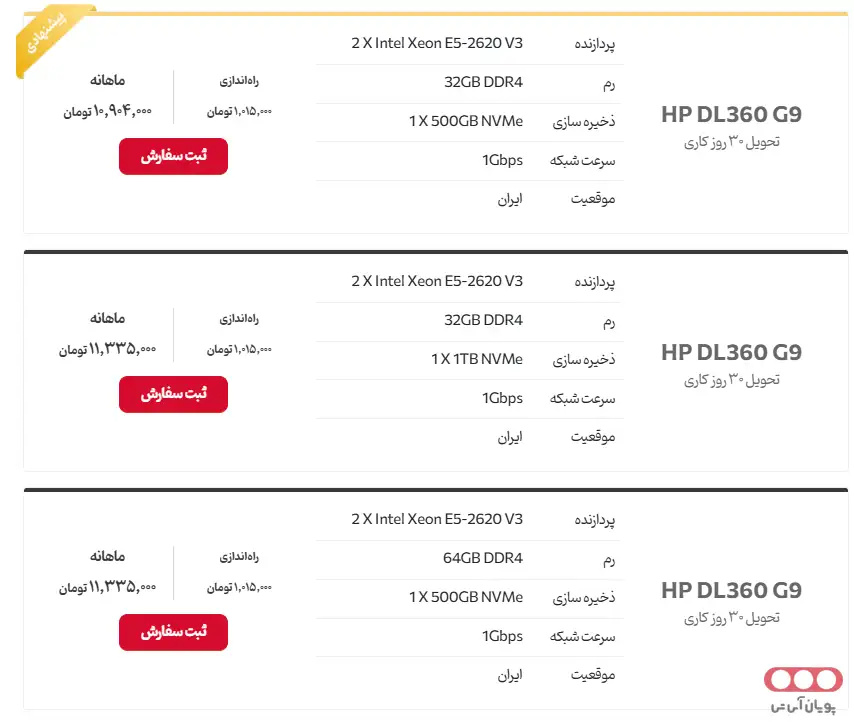854x722 pixels.
Task: Click the third card's راه‌اندازی label
Action: click(239, 556)
